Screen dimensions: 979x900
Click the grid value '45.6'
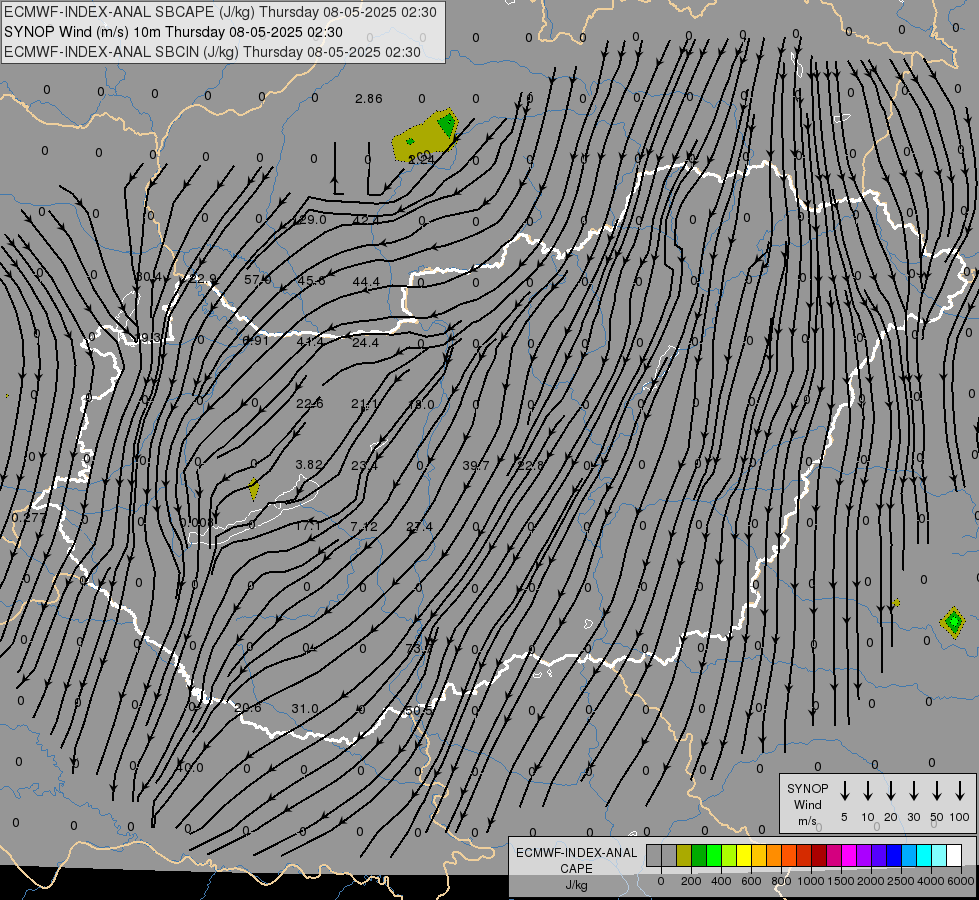coord(311,281)
